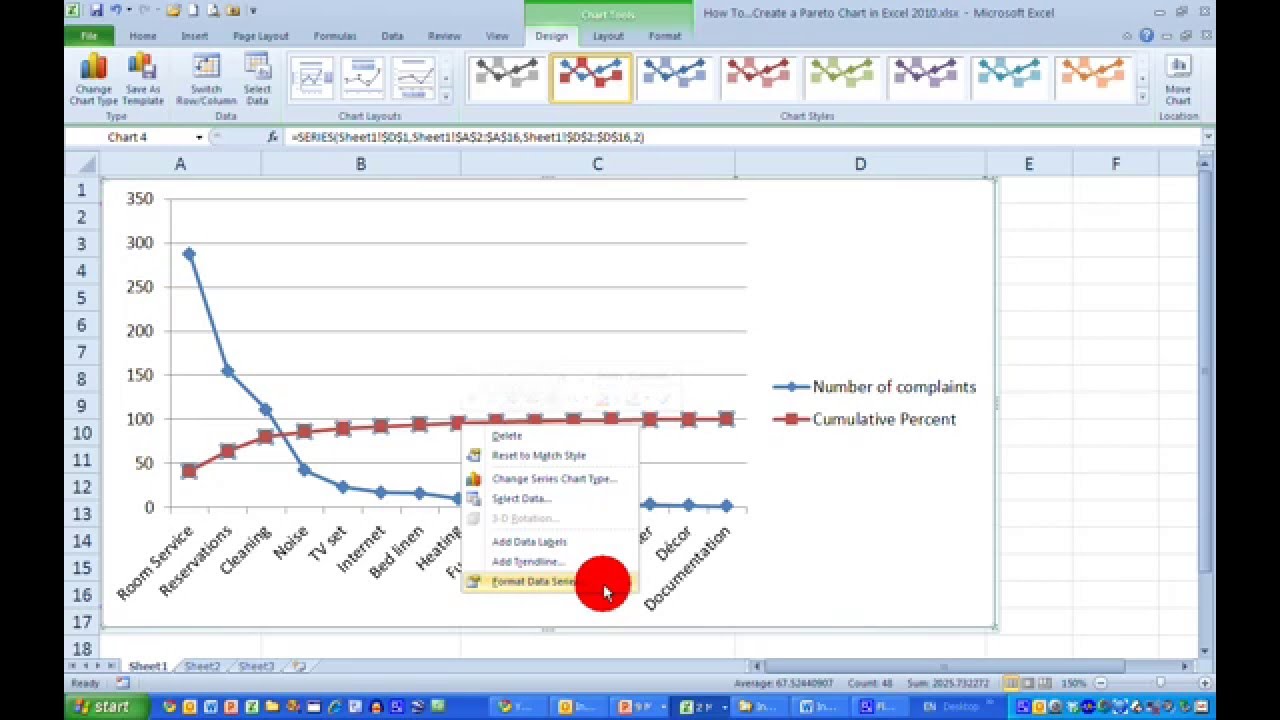Apply the light blue (aqua) chart style
Screen dimensions: 1280x720
pos(1010,78)
